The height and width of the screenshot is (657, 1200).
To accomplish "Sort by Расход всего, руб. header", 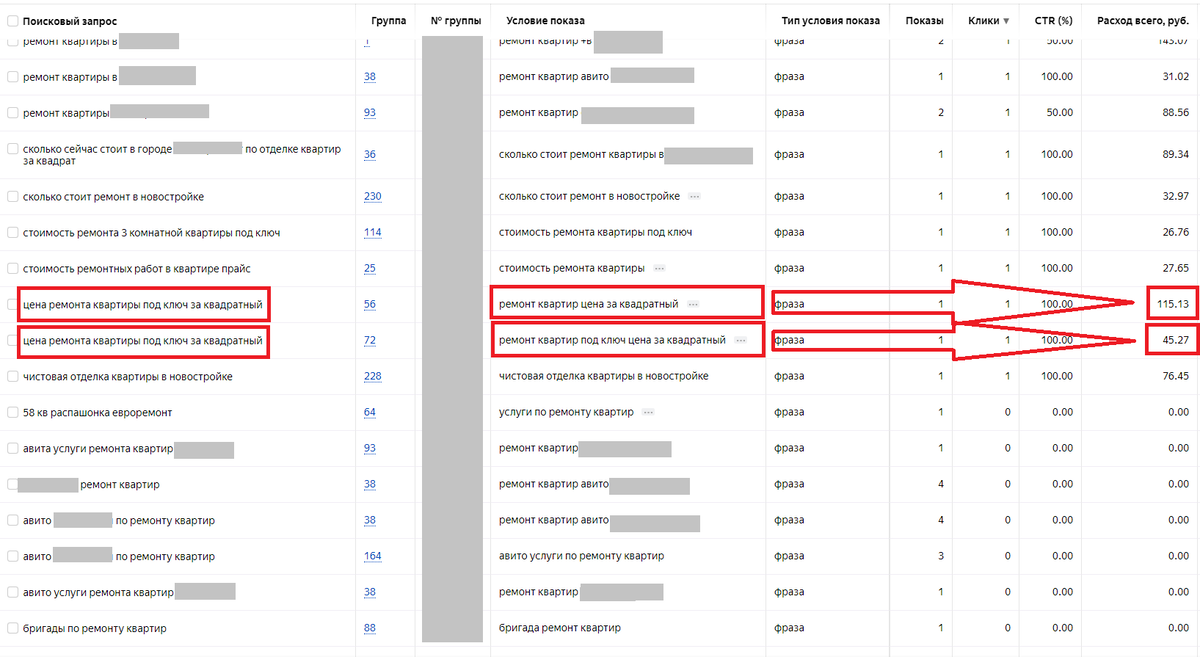I will (x=1142, y=21).
